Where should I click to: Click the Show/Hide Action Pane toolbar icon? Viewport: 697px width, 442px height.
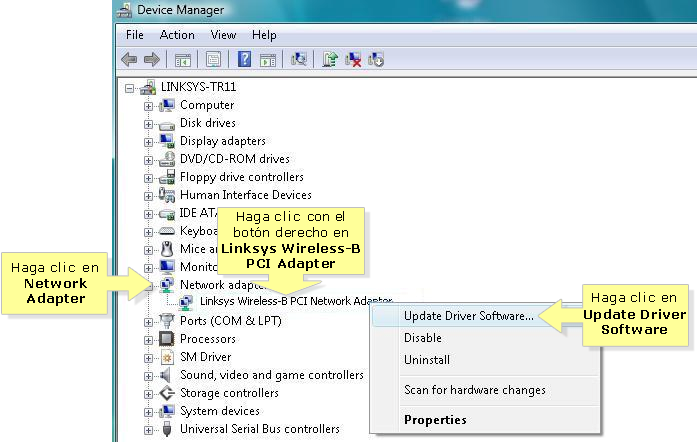[268, 60]
